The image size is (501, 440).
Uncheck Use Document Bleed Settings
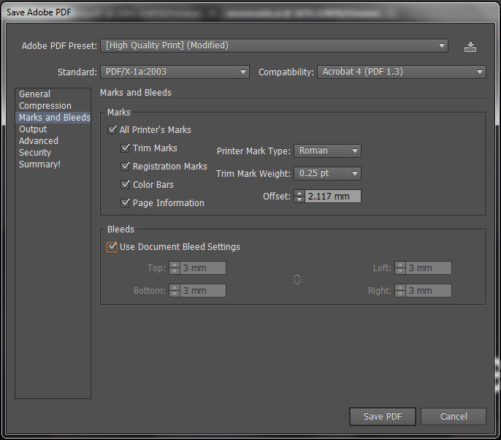click(112, 247)
